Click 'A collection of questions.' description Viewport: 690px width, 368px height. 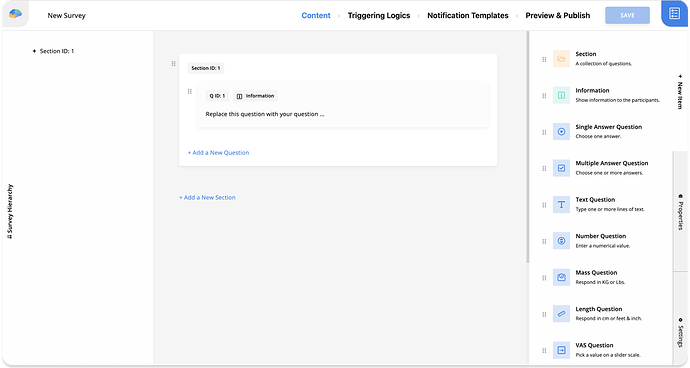[x=604, y=64]
